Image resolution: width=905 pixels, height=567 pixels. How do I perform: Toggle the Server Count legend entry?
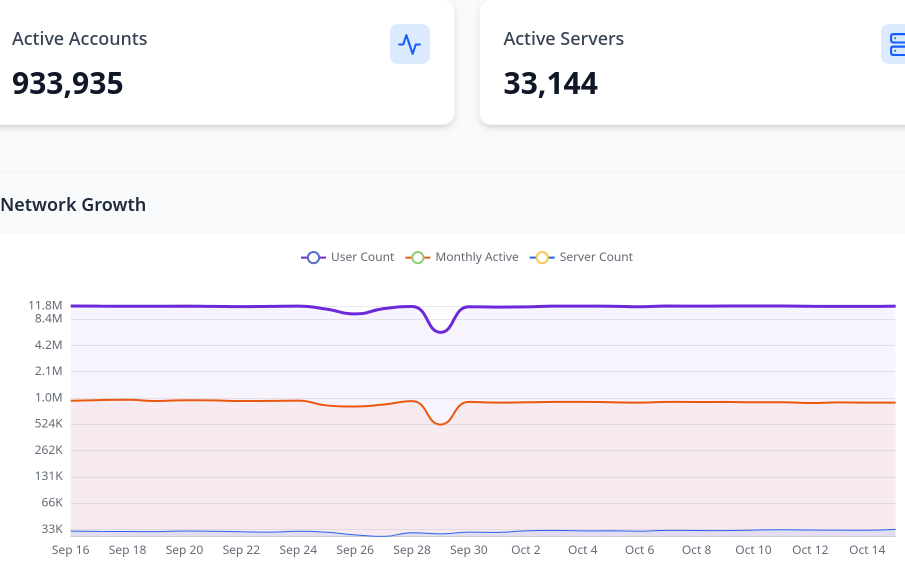point(583,257)
